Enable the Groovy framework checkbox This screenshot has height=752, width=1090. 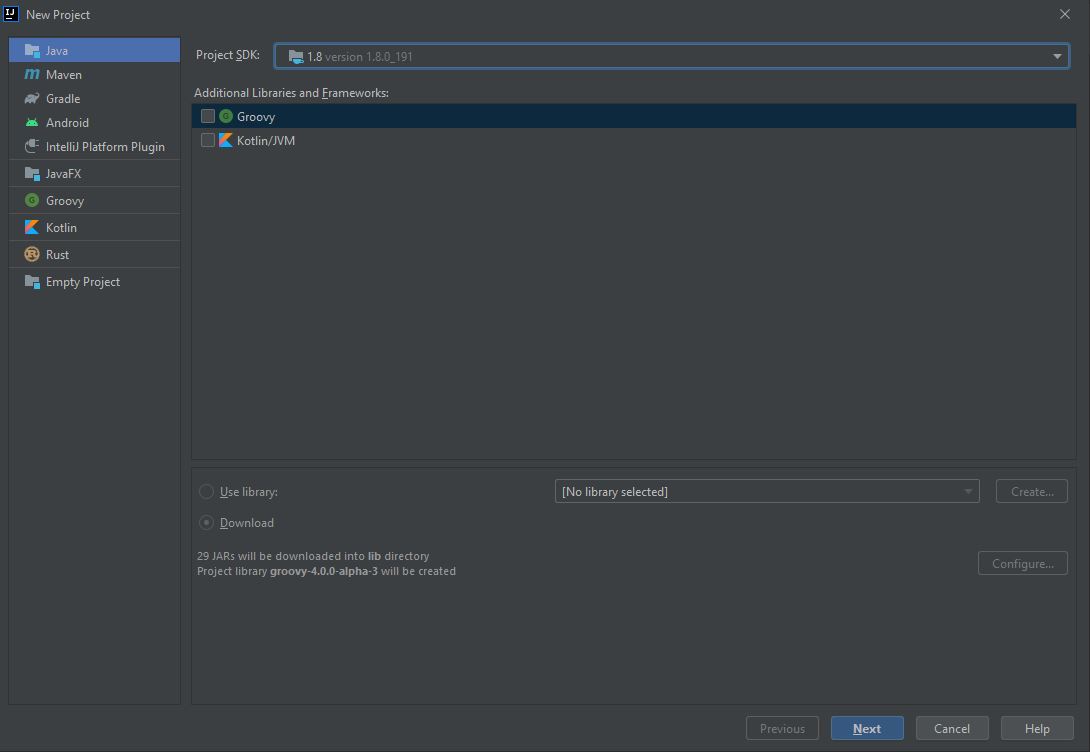click(x=208, y=116)
